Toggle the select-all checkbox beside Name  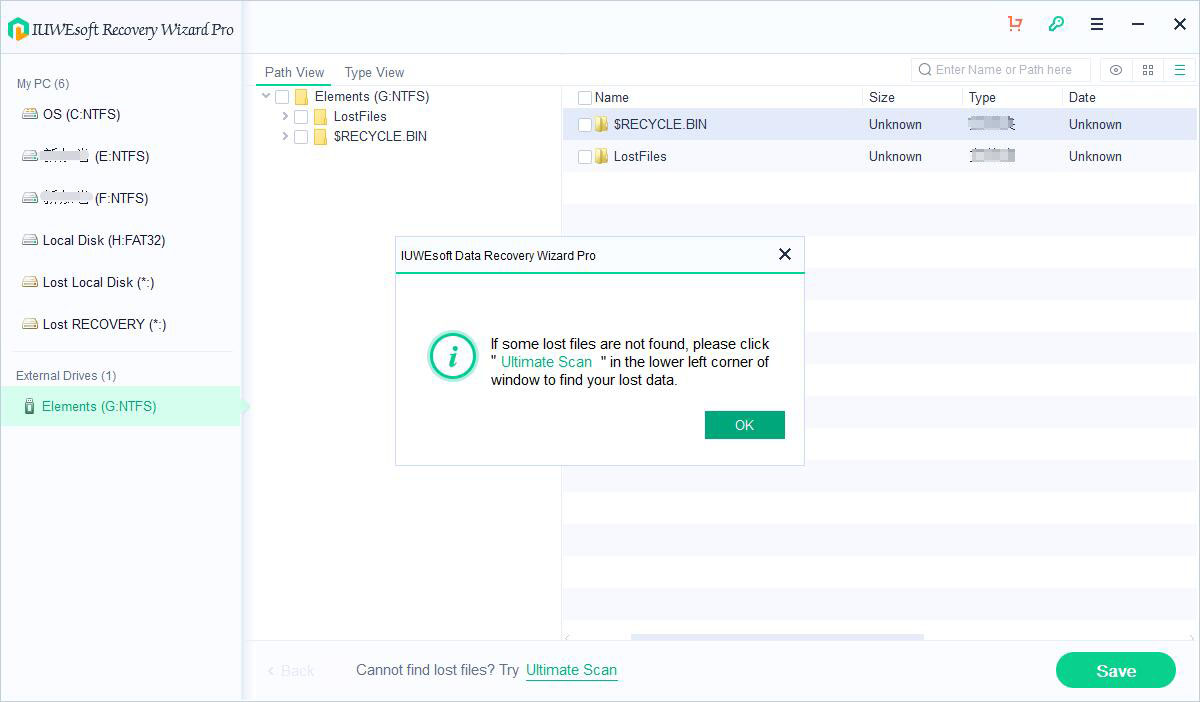coord(585,98)
